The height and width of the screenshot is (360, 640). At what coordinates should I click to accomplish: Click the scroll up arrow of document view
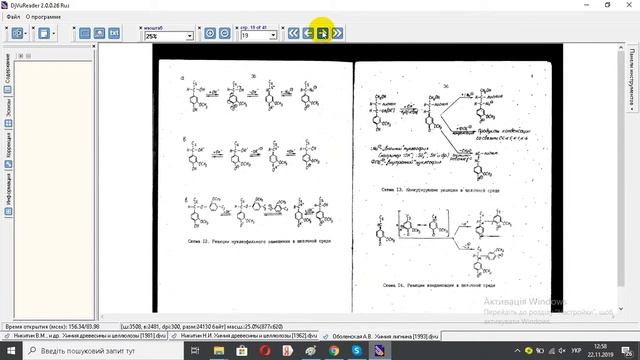[x=620, y=47]
